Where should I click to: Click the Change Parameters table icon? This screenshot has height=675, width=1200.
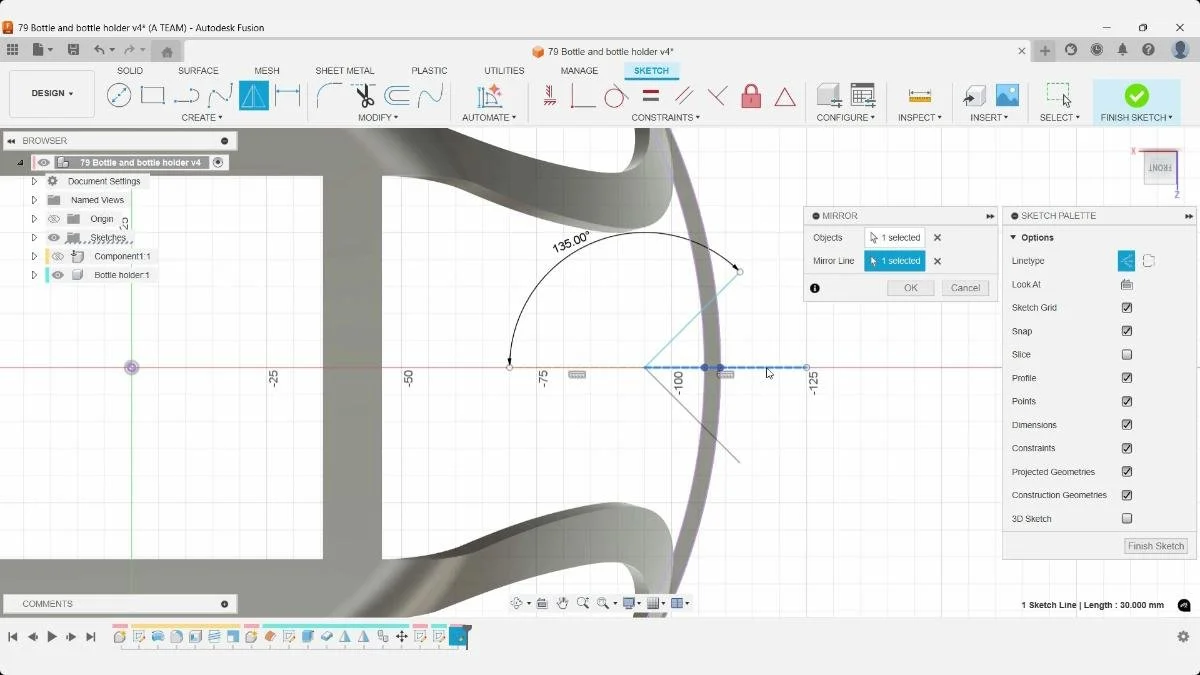pos(863,96)
